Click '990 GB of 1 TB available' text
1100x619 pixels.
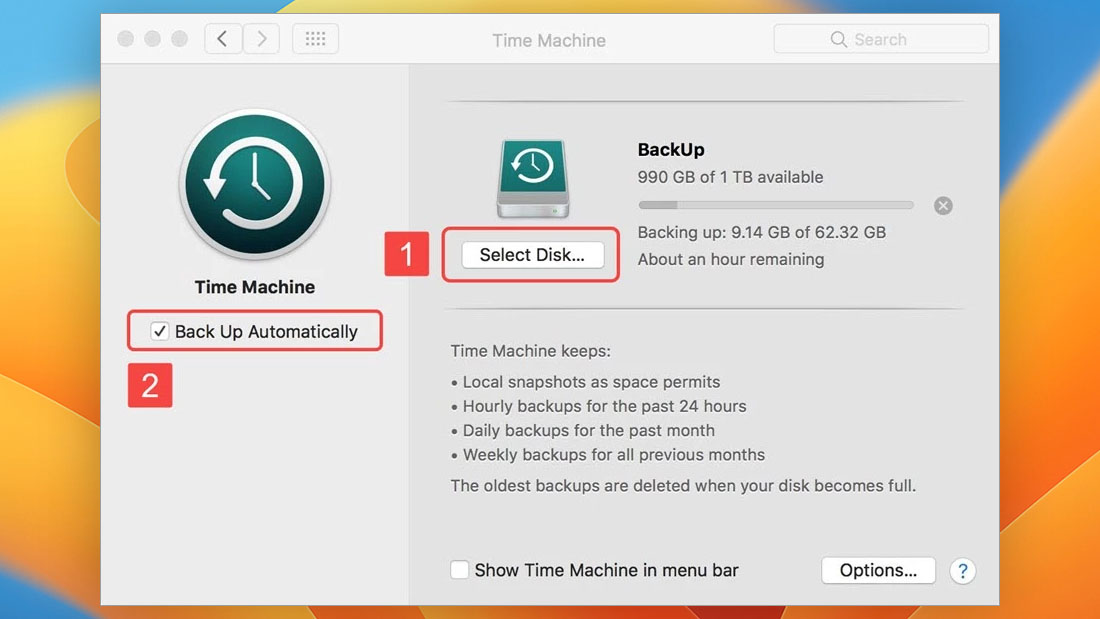pyautogui.click(x=730, y=177)
